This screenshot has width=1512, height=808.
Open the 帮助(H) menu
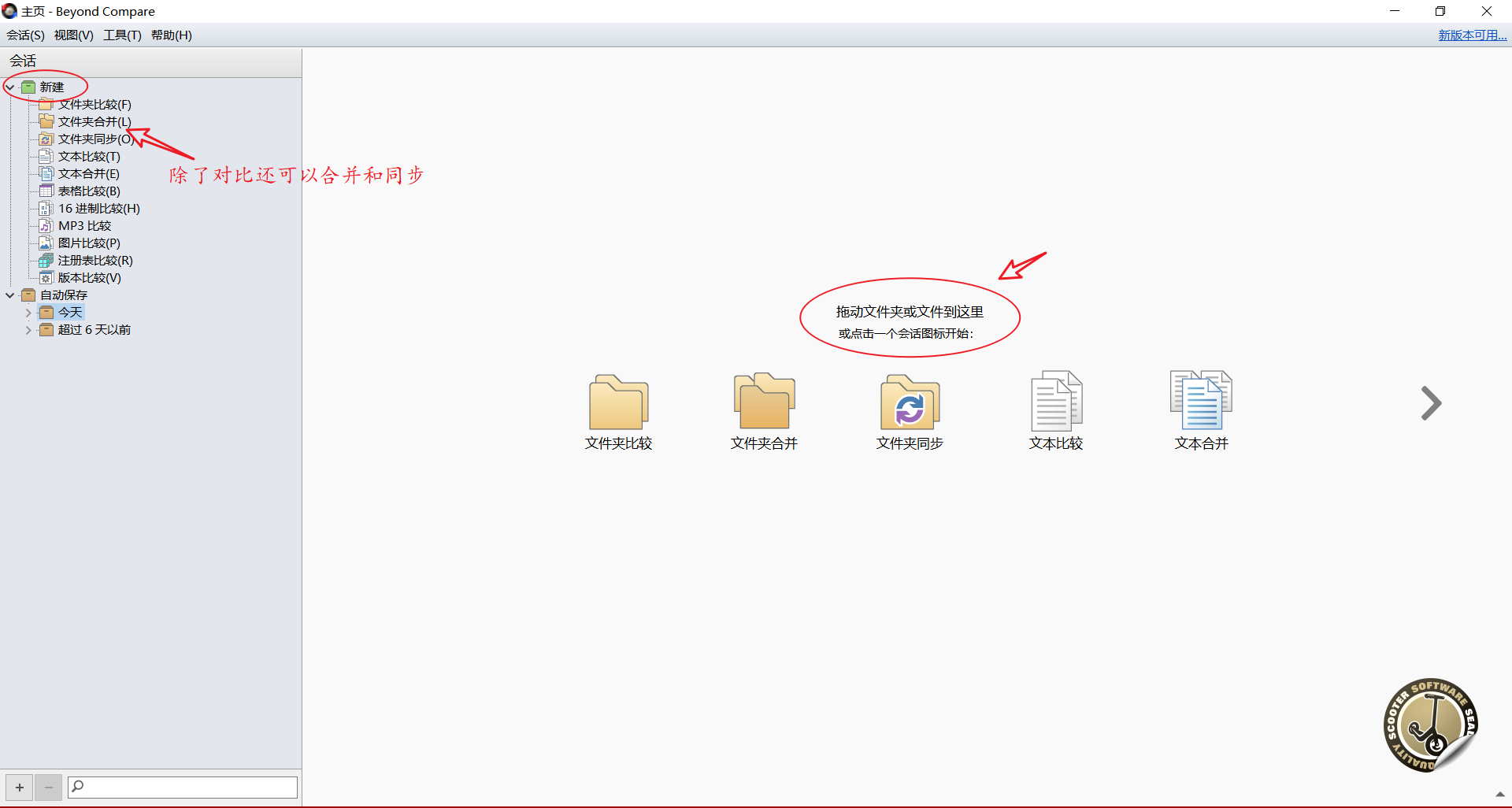[171, 35]
